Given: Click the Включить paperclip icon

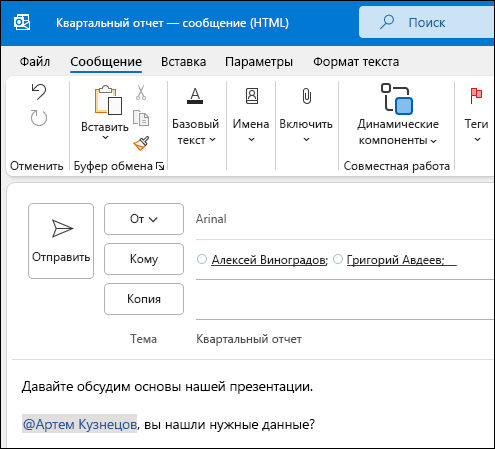Looking at the screenshot, I should tap(307, 96).
